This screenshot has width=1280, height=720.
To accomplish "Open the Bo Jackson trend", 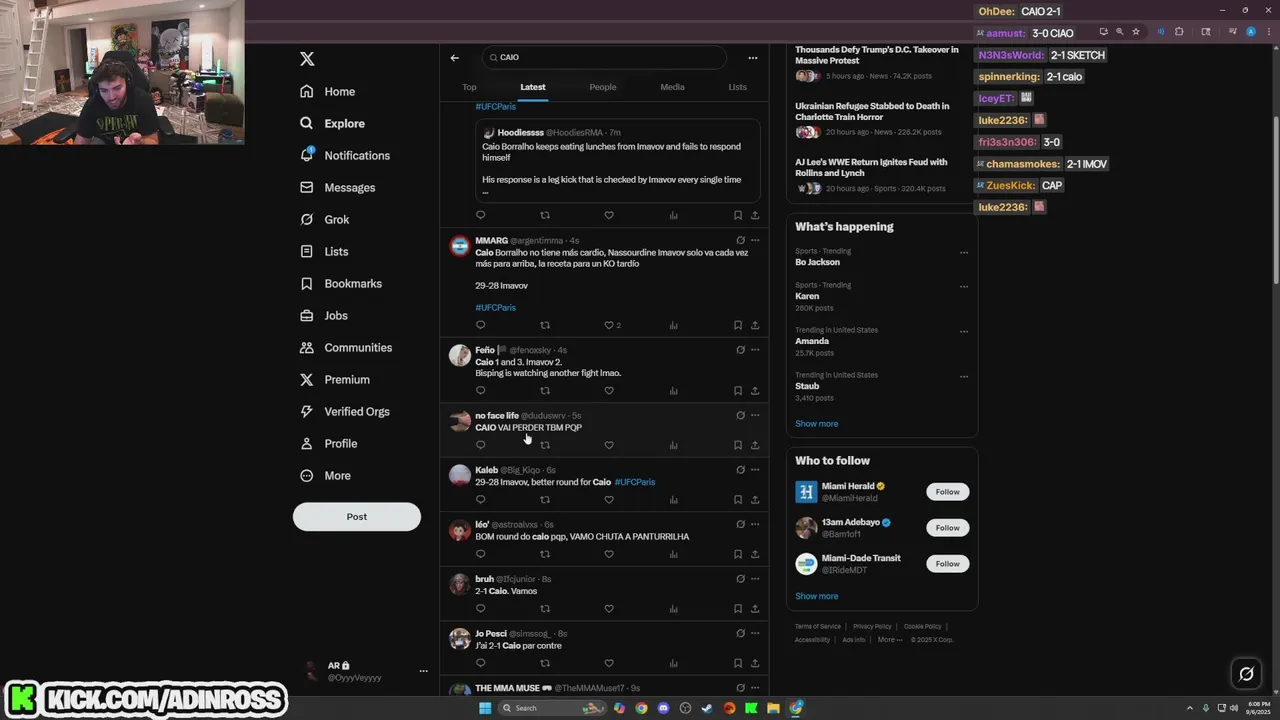I will tap(818, 262).
